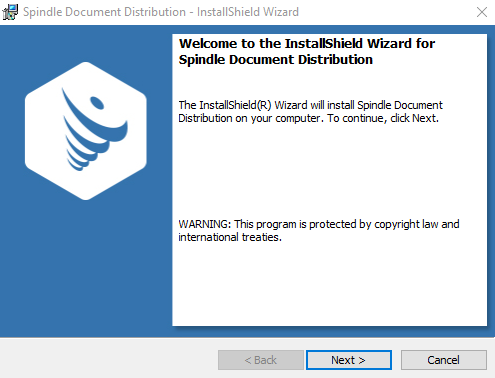Click the bold "Spindle Document Distribution" heading line

tap(276, 60)
